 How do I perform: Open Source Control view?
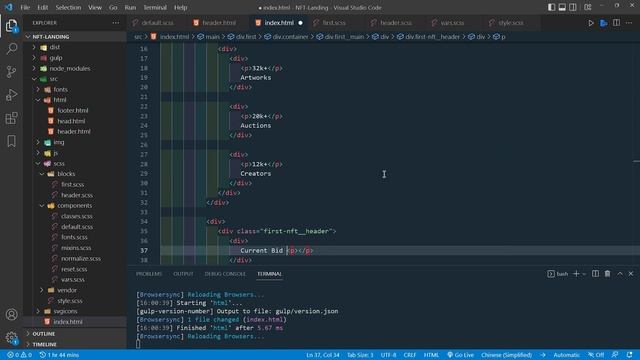coord(11,72)
